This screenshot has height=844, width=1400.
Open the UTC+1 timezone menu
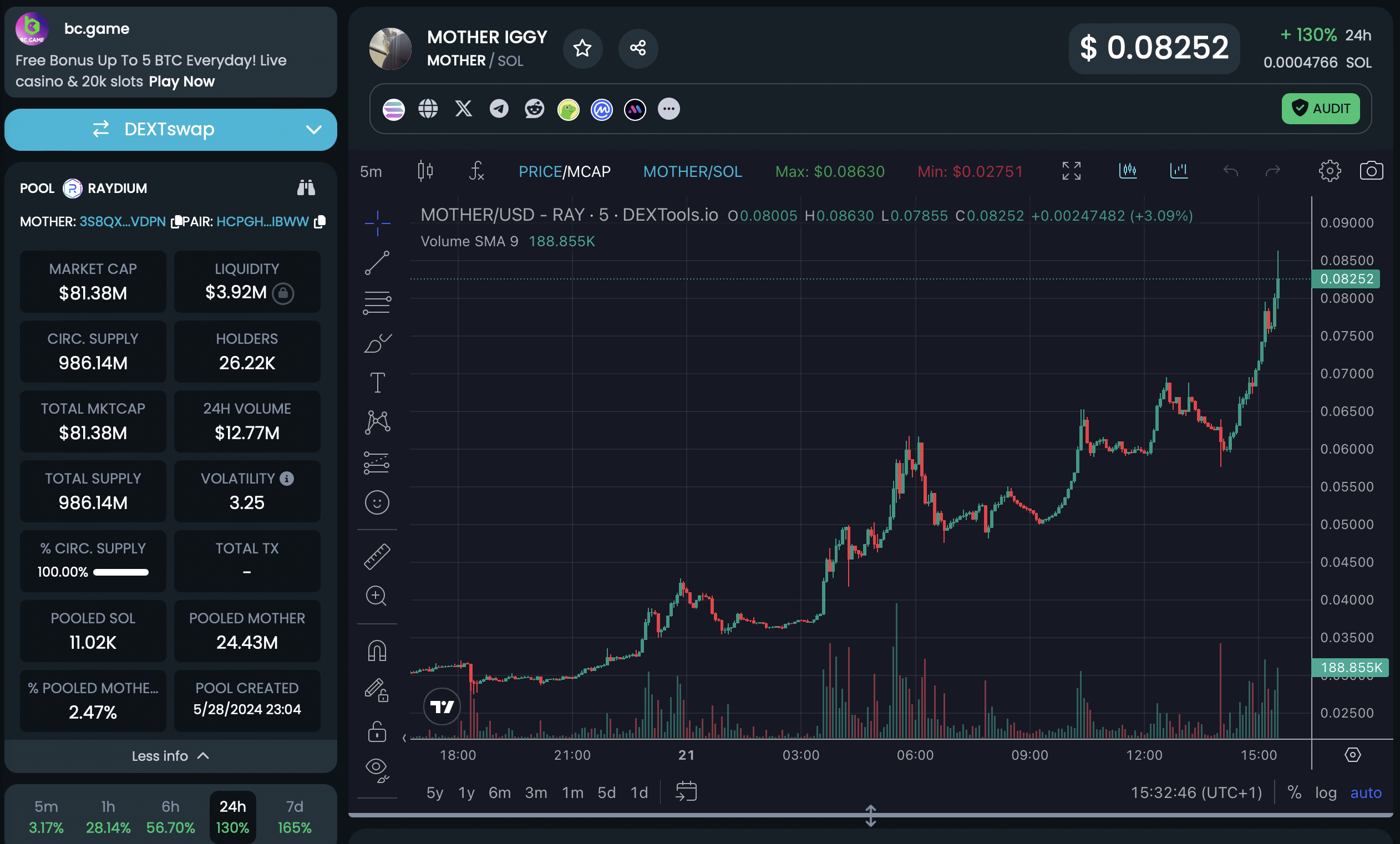1196,793
